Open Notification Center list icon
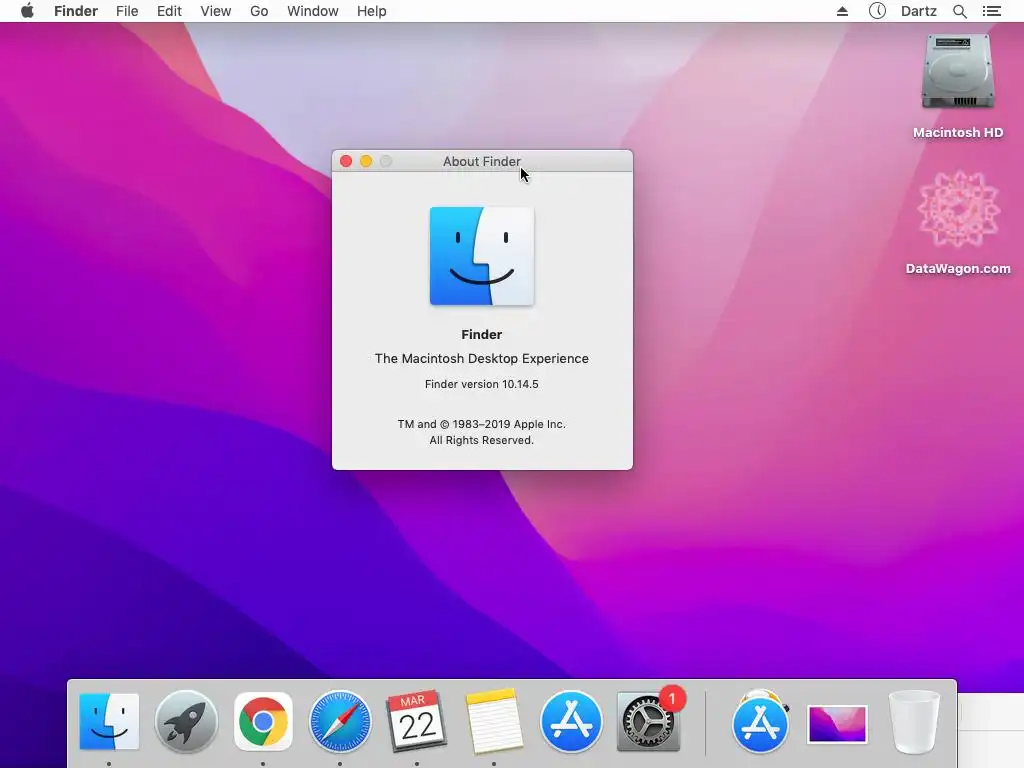 pos(991,11)
